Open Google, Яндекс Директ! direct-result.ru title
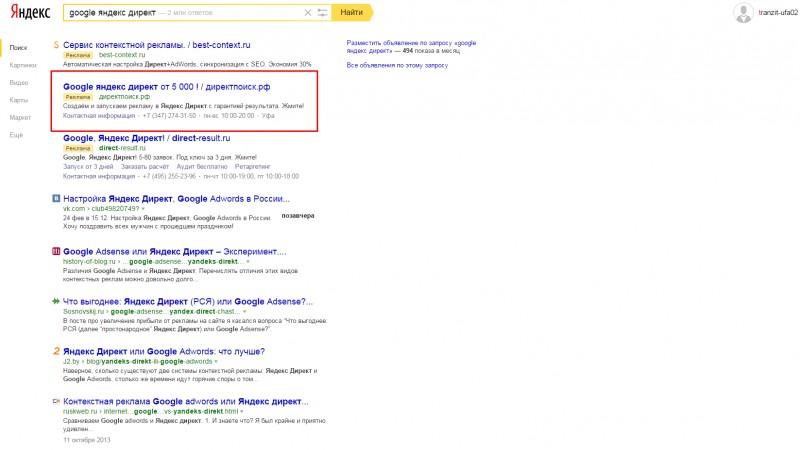The height and width of the screenshot is (450, 800). pyautogui.click(x=146, y=138)
